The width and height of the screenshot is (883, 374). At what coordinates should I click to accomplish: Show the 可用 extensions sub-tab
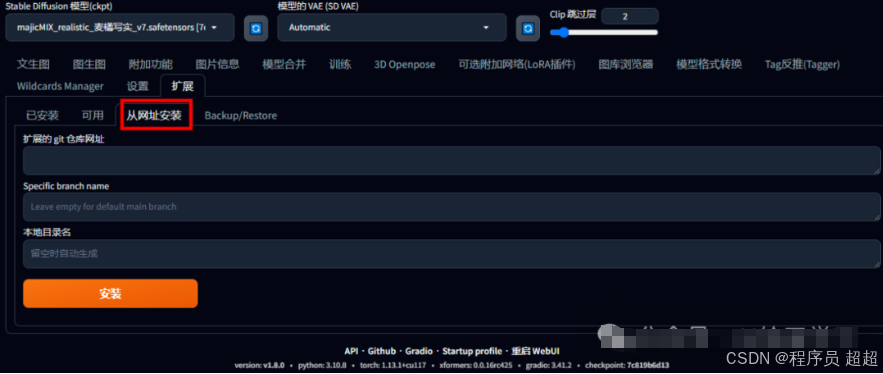(92, 115)
